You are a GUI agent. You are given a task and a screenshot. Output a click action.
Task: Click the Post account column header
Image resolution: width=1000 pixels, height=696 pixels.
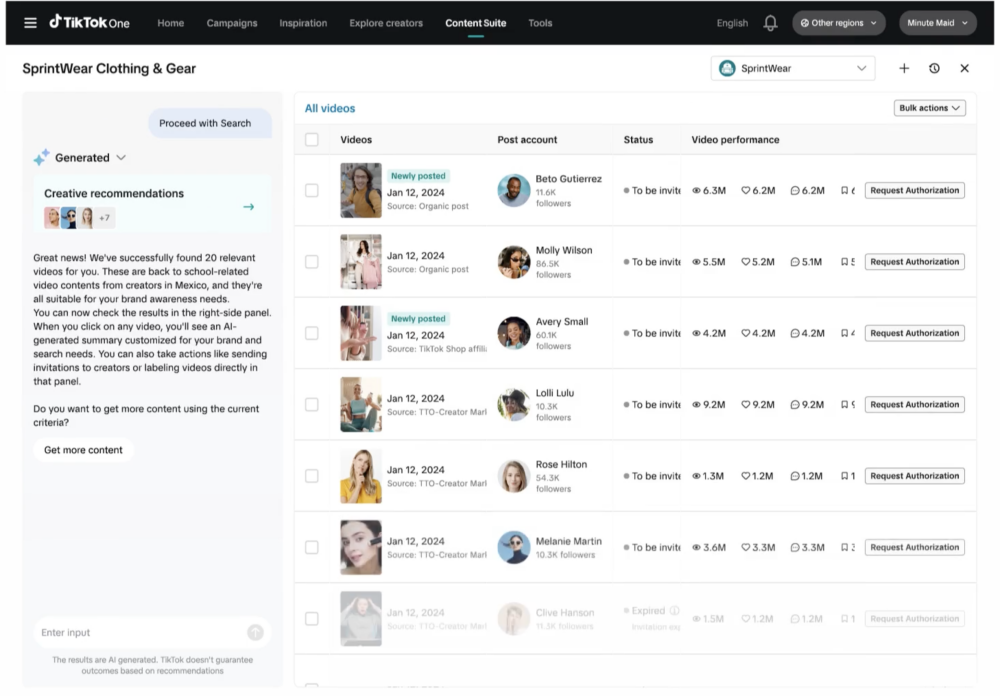pyautogui.click(x=527, y=140)
